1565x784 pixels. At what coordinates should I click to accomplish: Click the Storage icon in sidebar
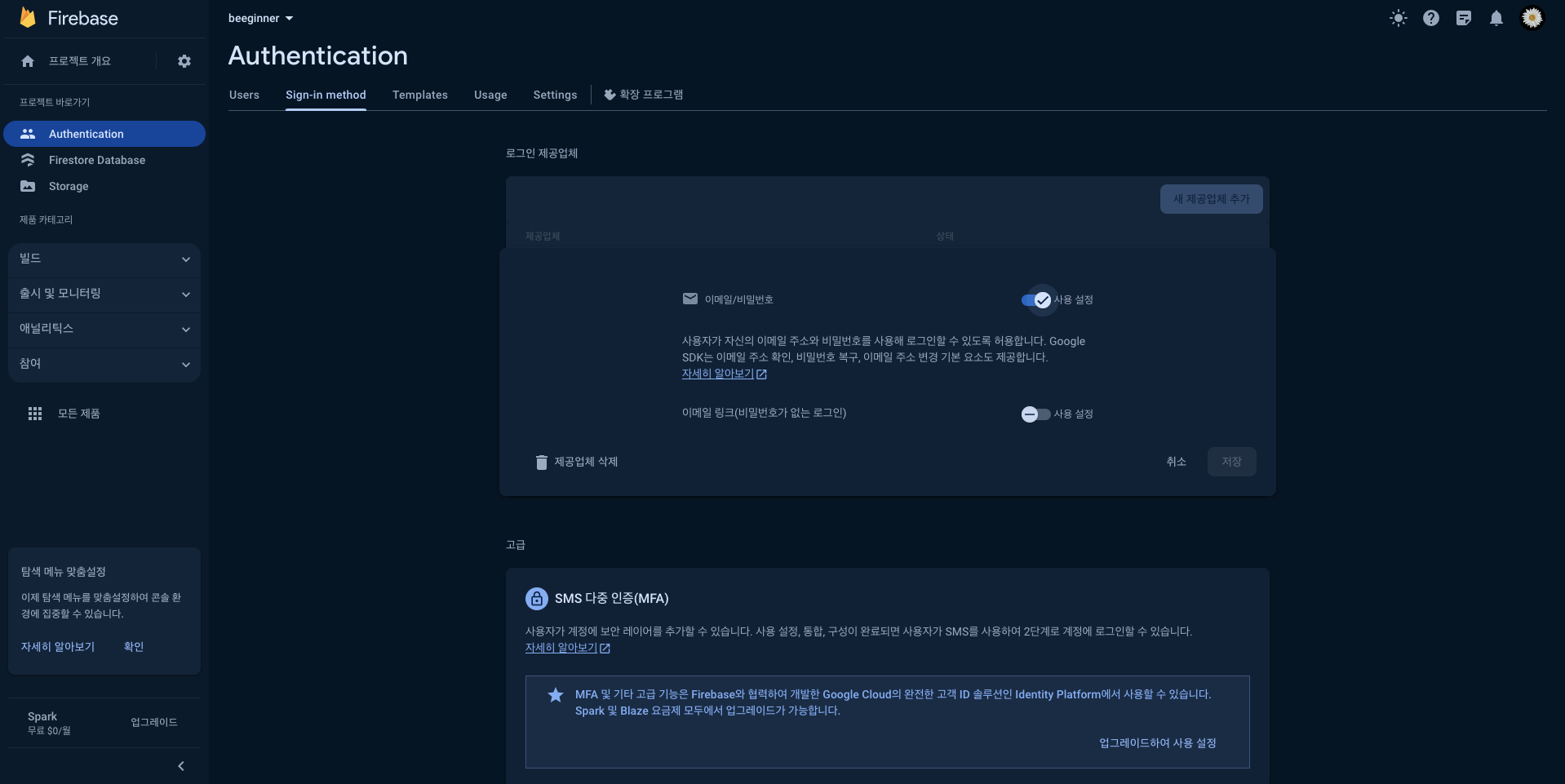click(28, 186)
